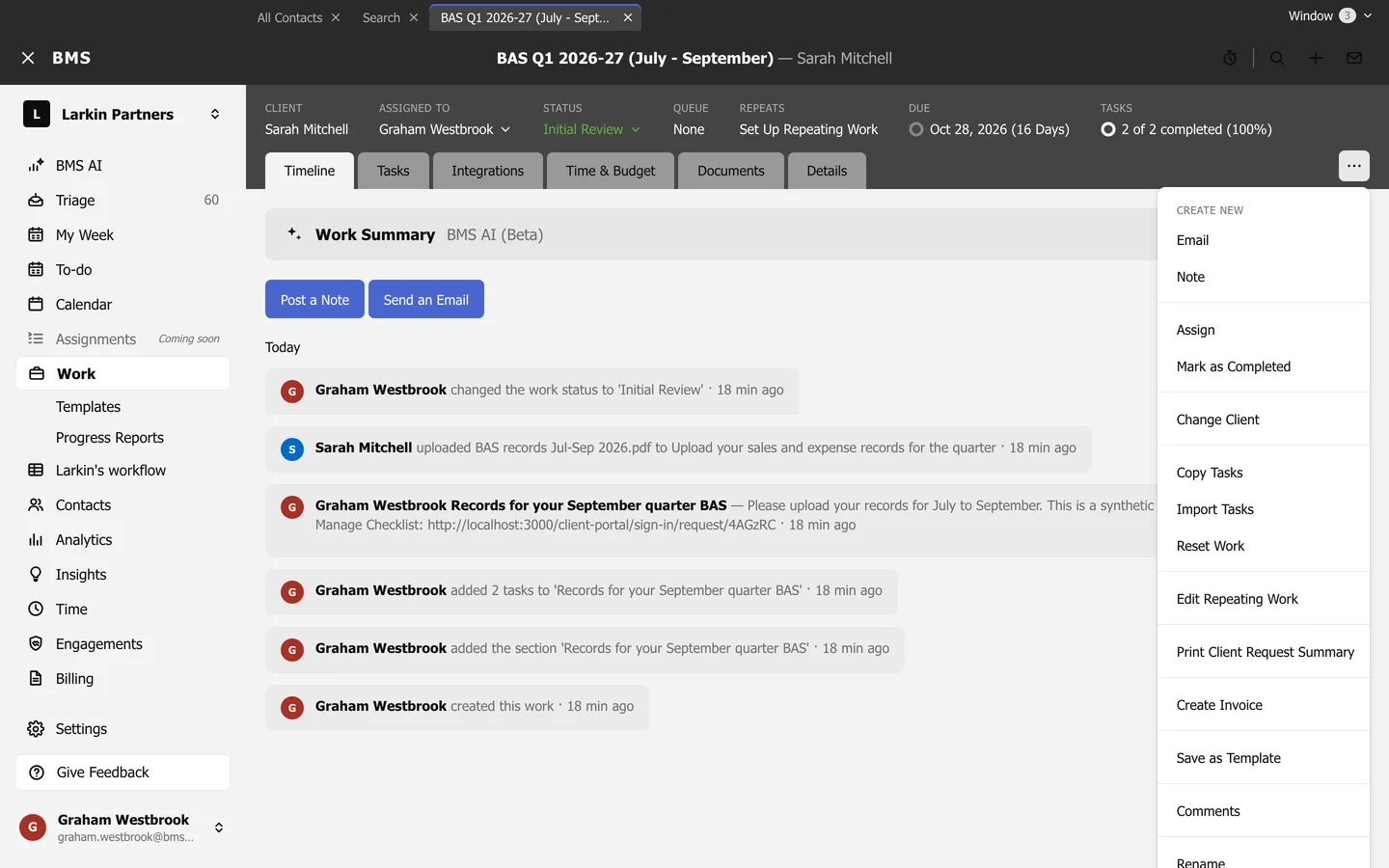1389x868 pixels.
Task: Close the All Contacts tab
Action: pos(336,17)
